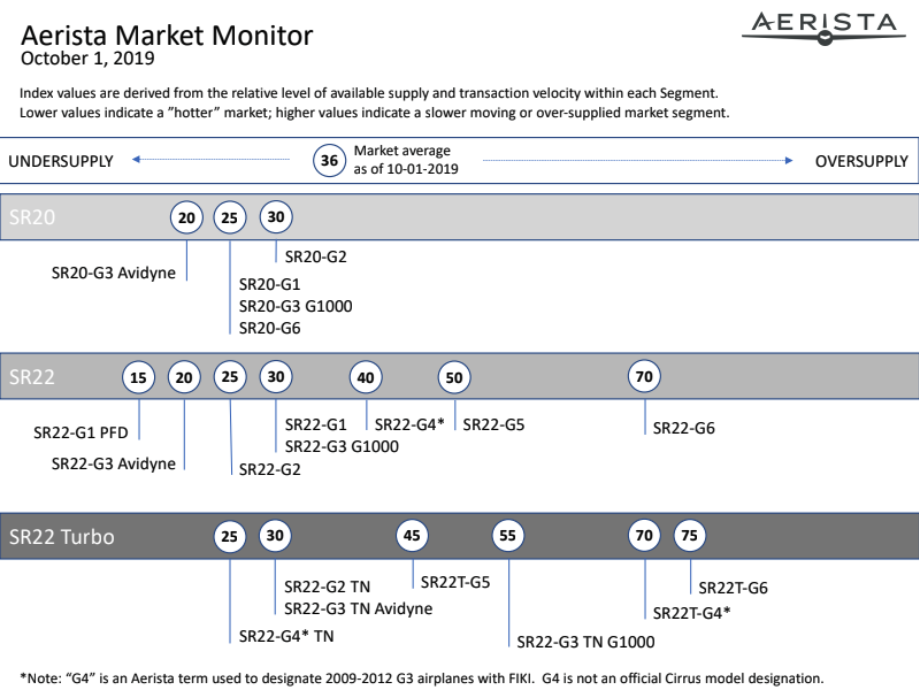Select the SR22T-G5 label
This screenshot has height=690, width=919.
tap(455, 582)
